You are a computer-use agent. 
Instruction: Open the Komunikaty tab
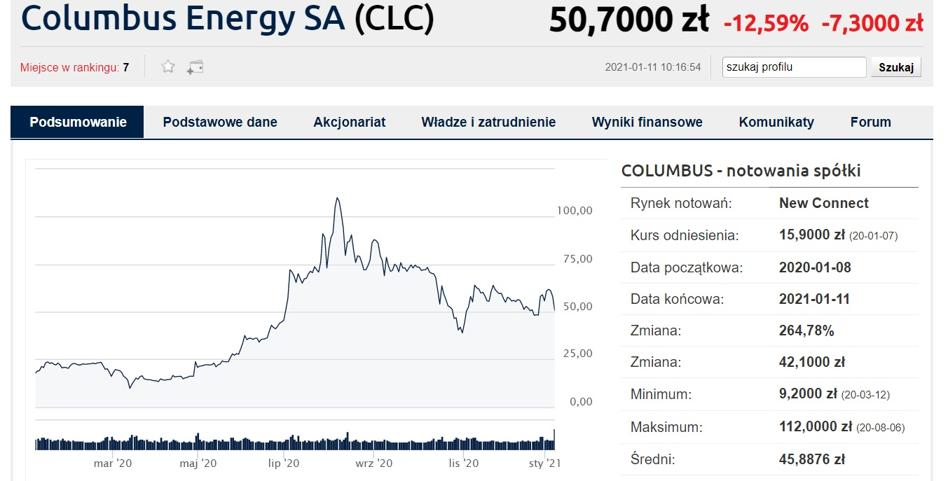(776, 122)
